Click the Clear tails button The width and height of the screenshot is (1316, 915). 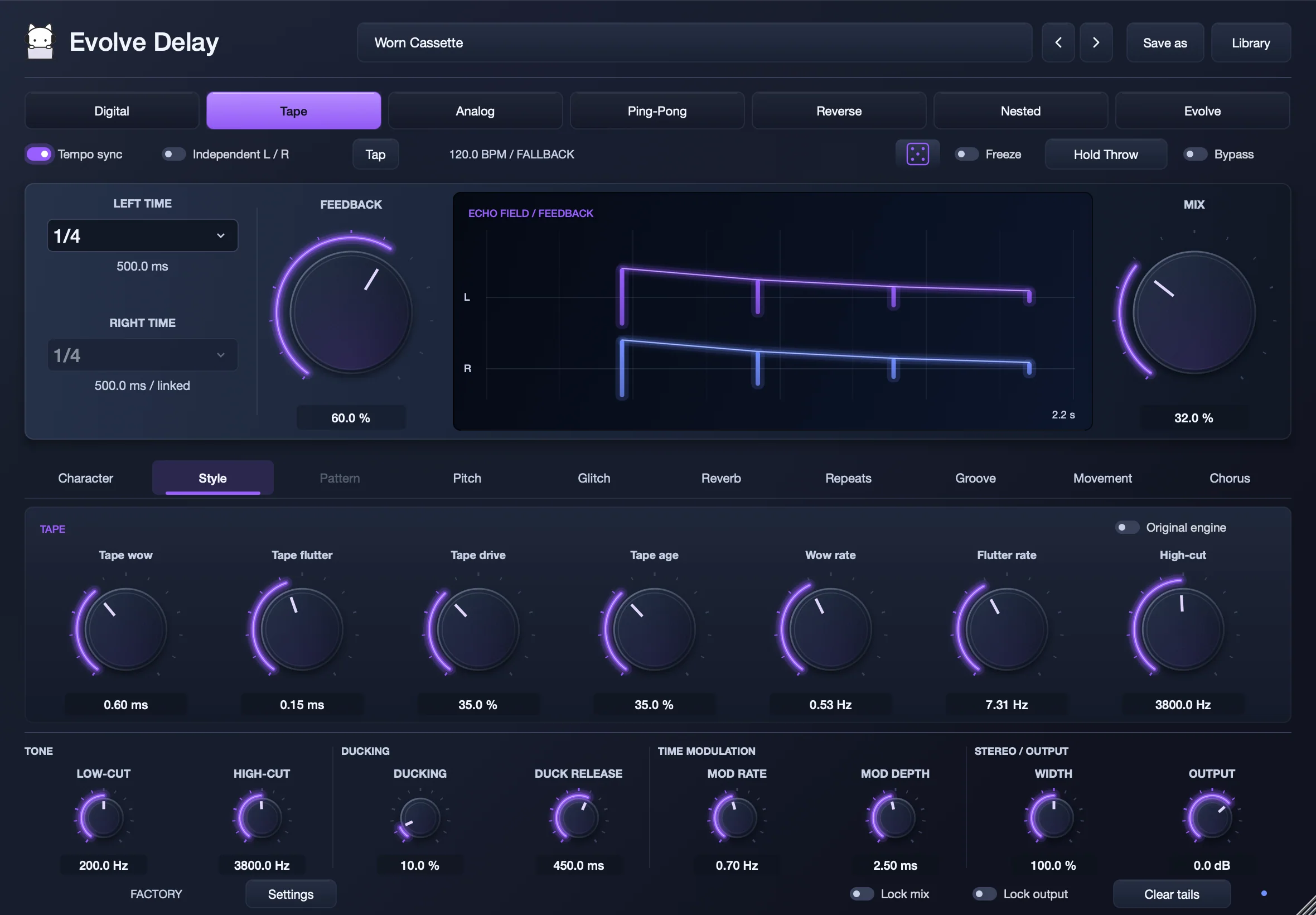tap(1171, 894)
